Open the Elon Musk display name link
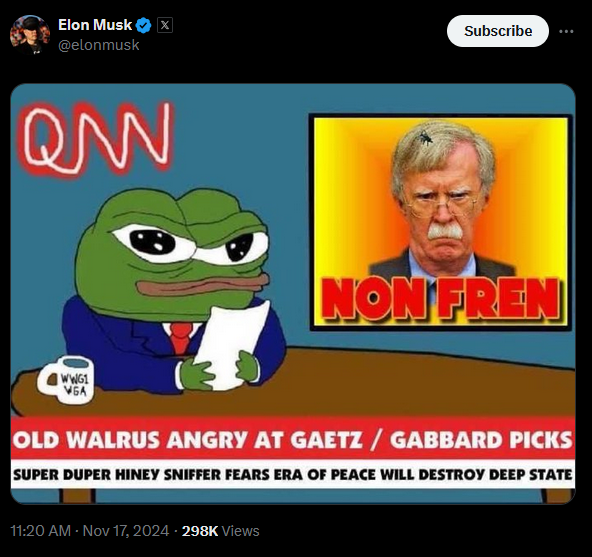This screenshot has width=592, height=557. pos(95,25)
